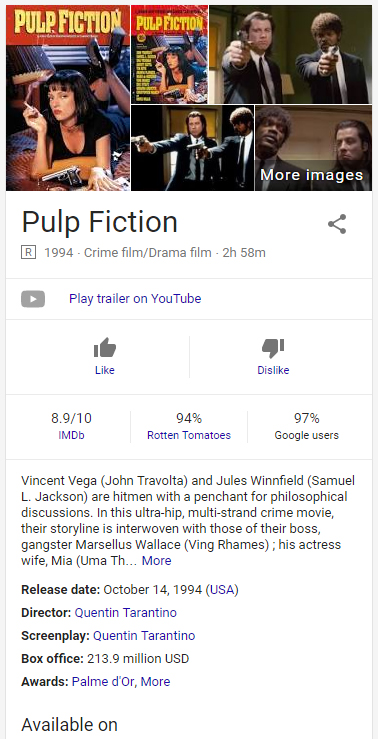Open the Quentin Tarantino screenplay link
Viewport: 378px width, 739px height.
tap(144, 636)
